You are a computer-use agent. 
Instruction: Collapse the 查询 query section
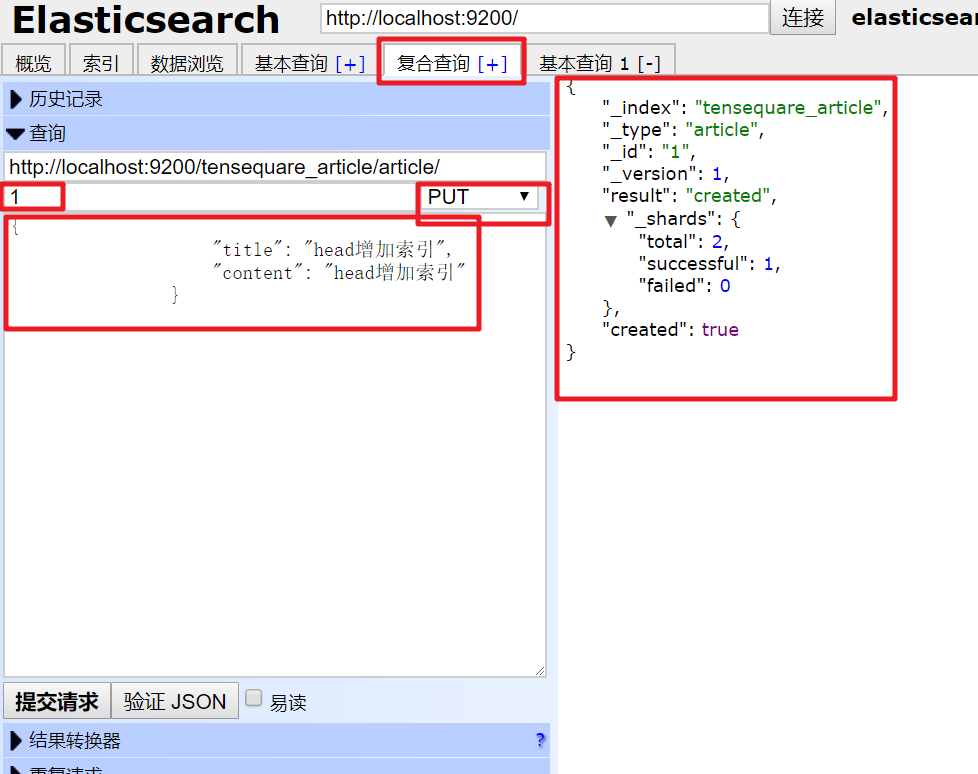tap(276, 133)
